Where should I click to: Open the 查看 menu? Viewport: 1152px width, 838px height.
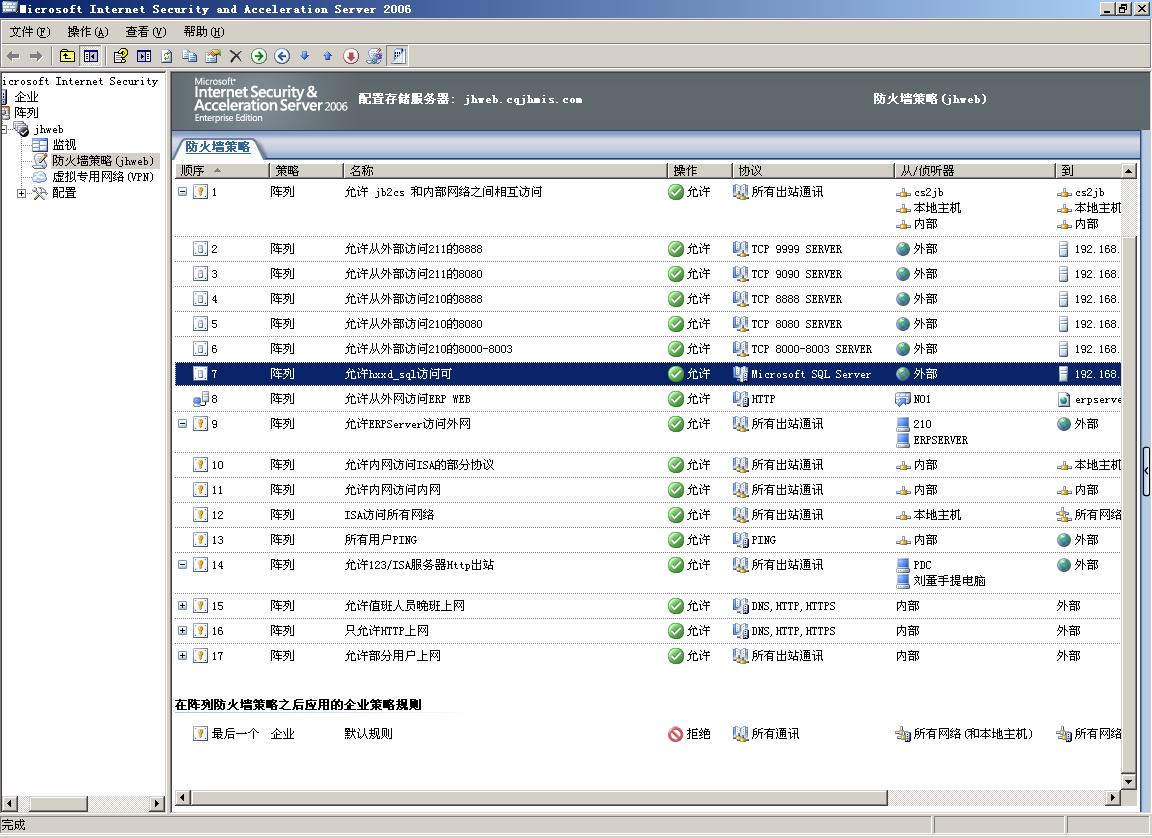pos(145,32)
